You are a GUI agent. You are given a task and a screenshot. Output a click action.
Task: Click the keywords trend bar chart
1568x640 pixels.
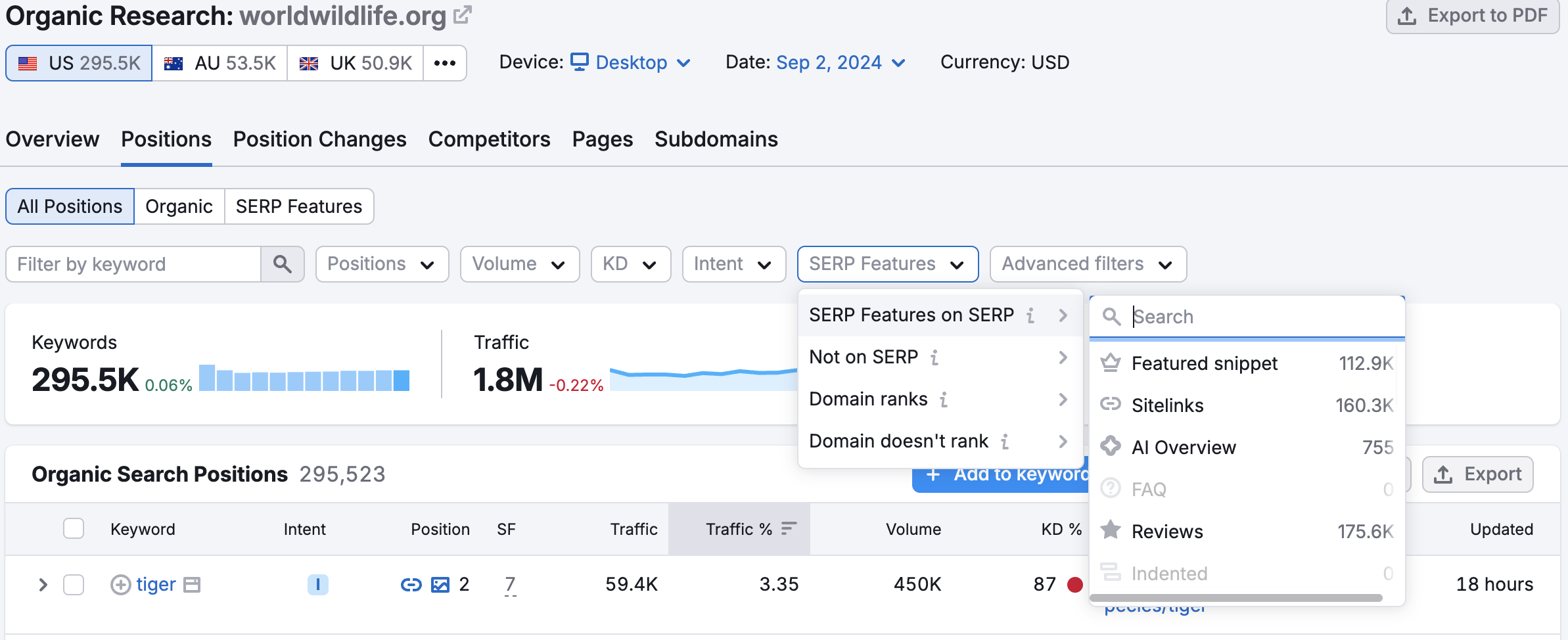[x=304, y=378]
